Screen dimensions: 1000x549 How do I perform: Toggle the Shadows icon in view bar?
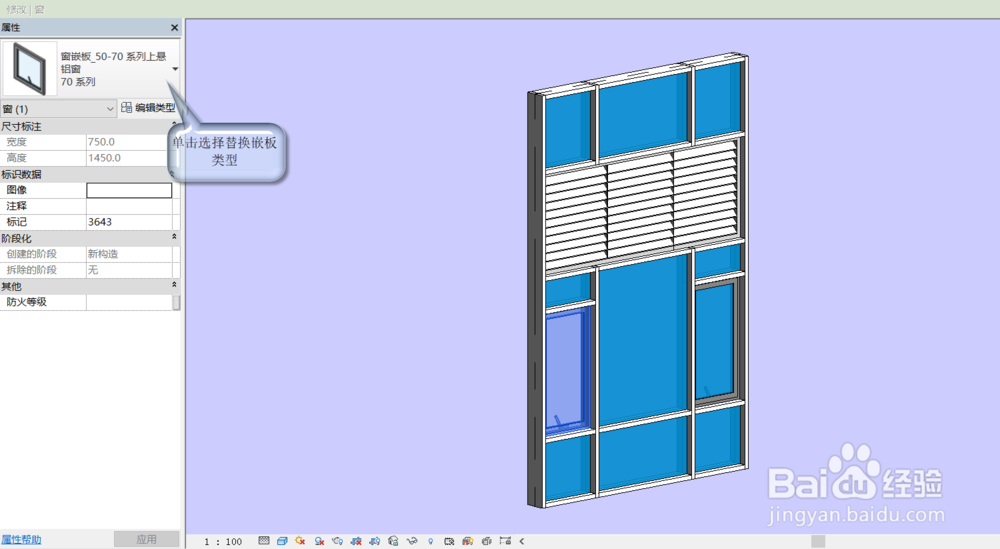pos(319,541)
